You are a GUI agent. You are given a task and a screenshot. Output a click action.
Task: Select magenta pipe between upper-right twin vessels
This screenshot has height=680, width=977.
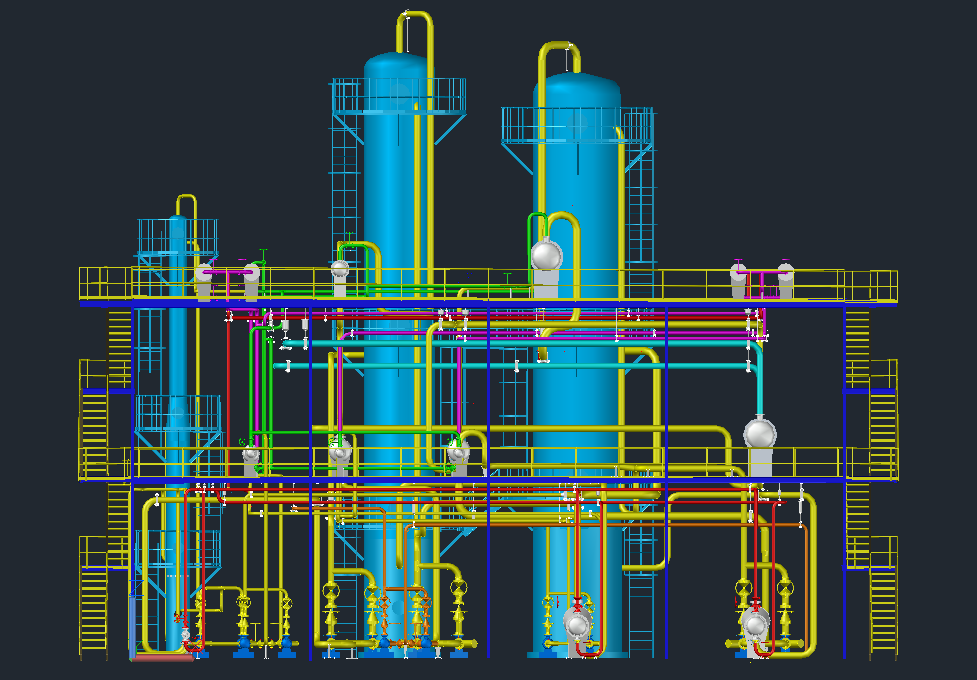[761, 272]
